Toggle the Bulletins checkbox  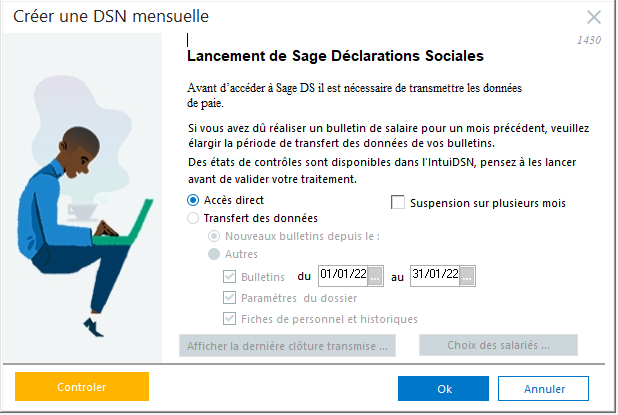231,276
